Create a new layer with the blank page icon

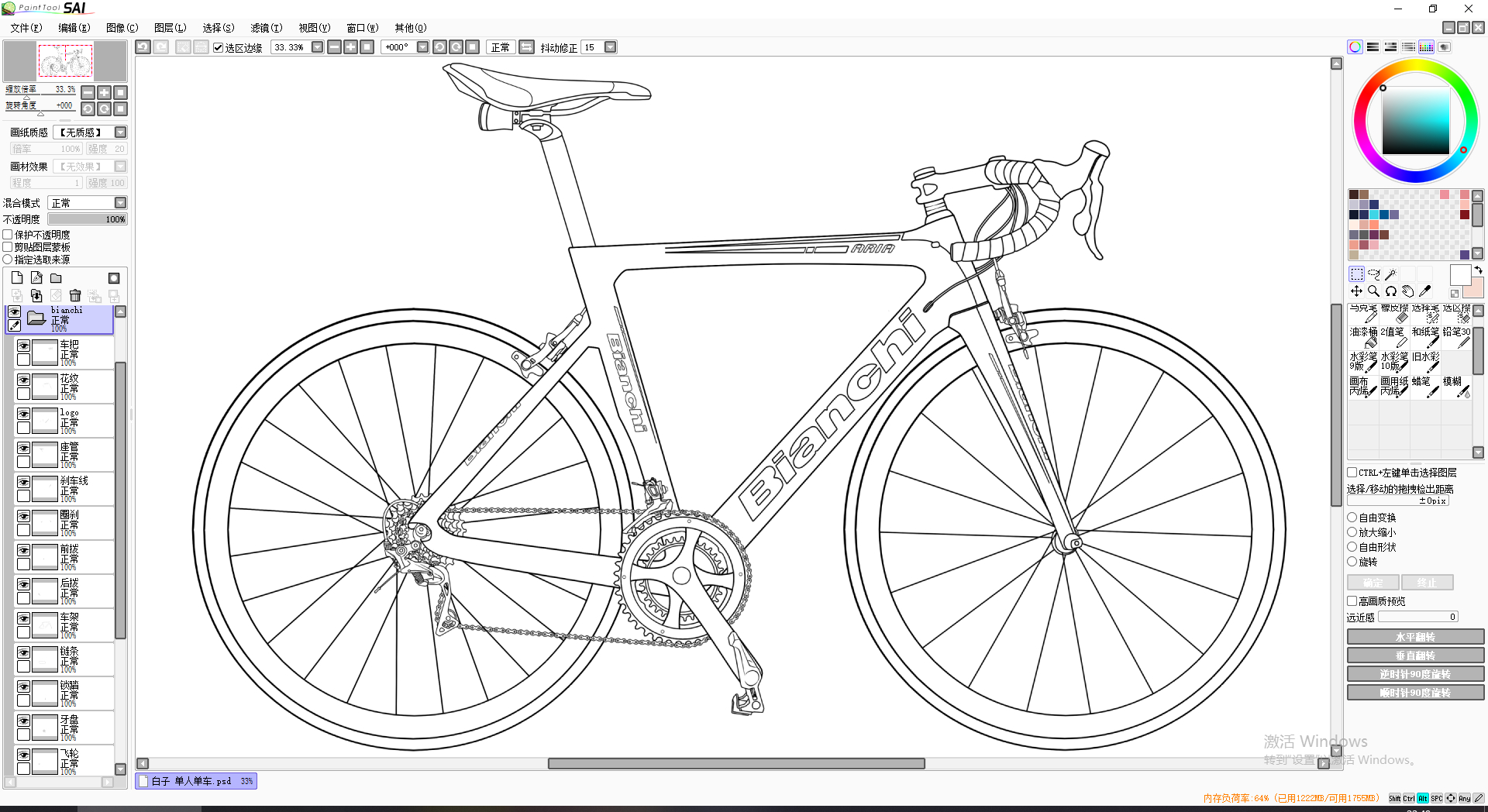tap(17, 277)
